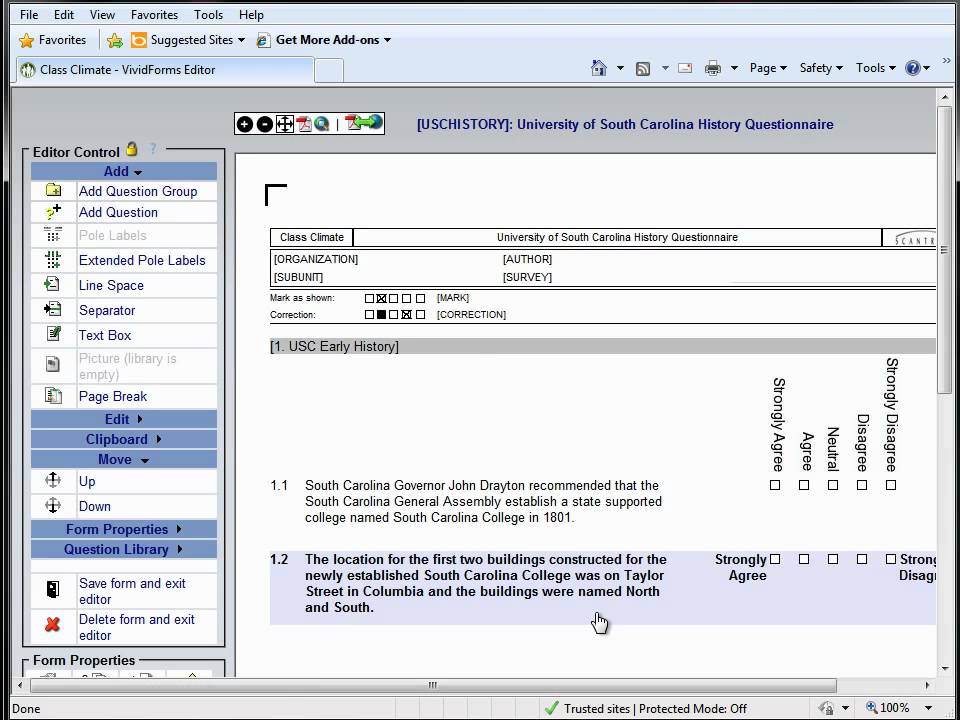Click the Add Question icon
Image resolution: width=960 pixels, height=720 pixels.
click(x=53, y=212)
